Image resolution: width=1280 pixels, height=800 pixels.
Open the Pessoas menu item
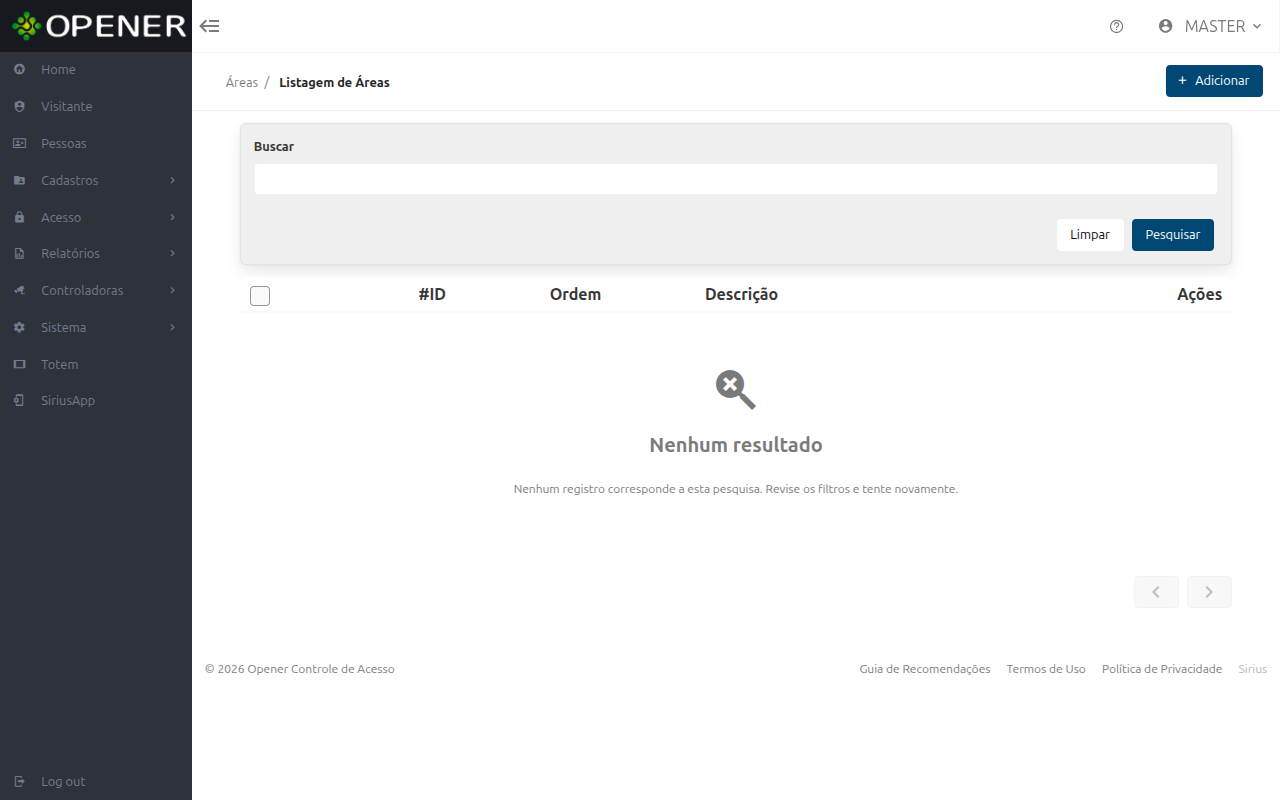(x=96, y=143)
